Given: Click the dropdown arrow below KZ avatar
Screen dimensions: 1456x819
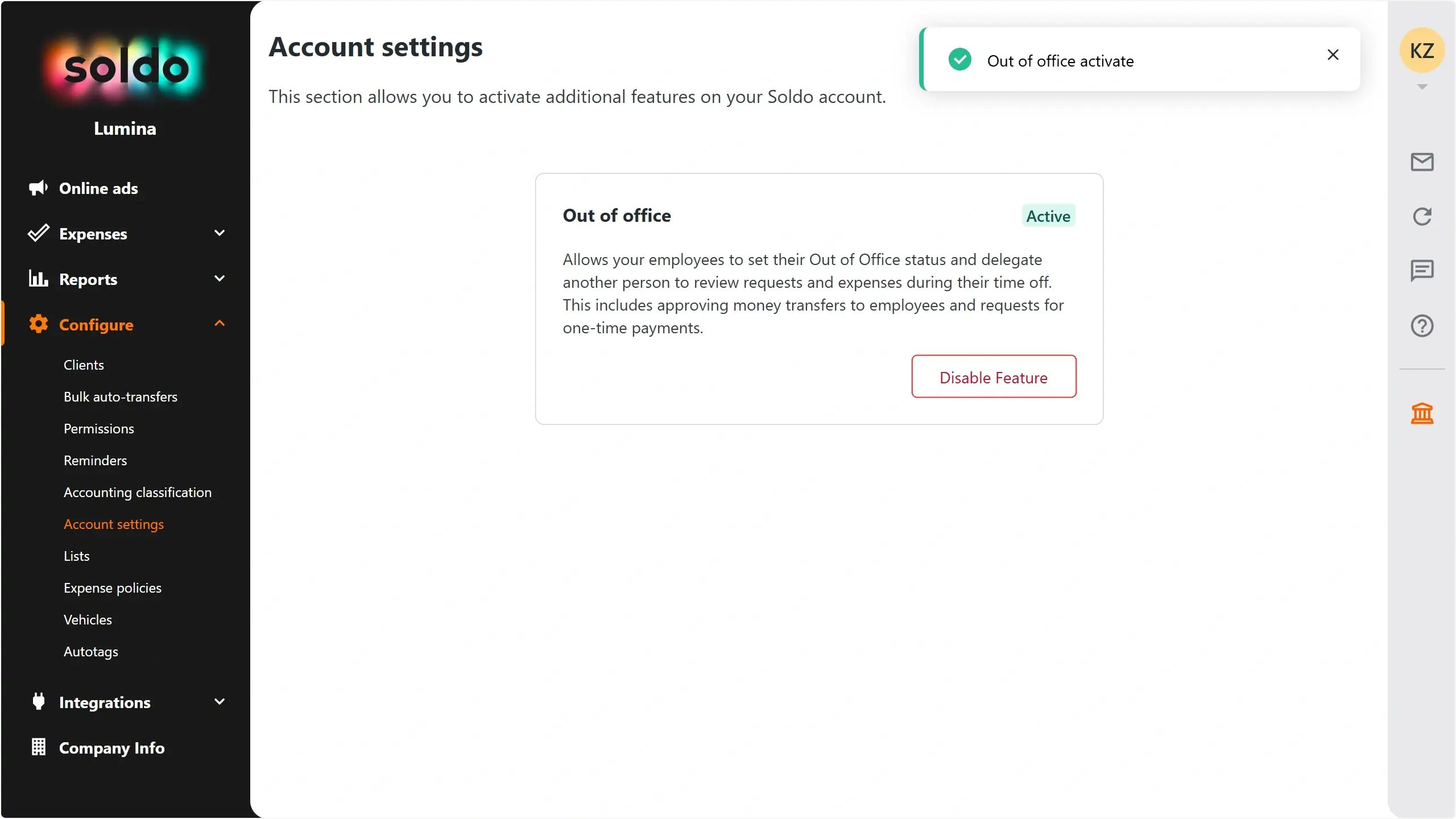Looking at the screenshot, I should click(1422, 87).
